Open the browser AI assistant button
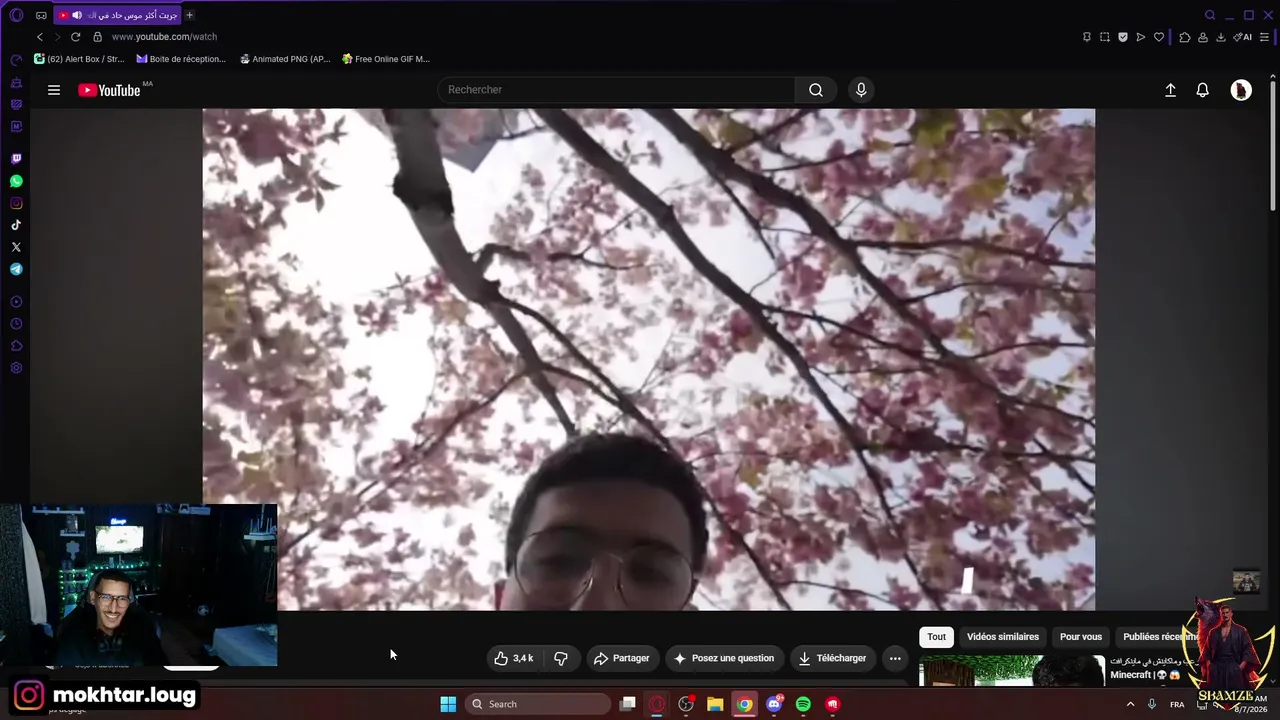 click(1243, 37)
